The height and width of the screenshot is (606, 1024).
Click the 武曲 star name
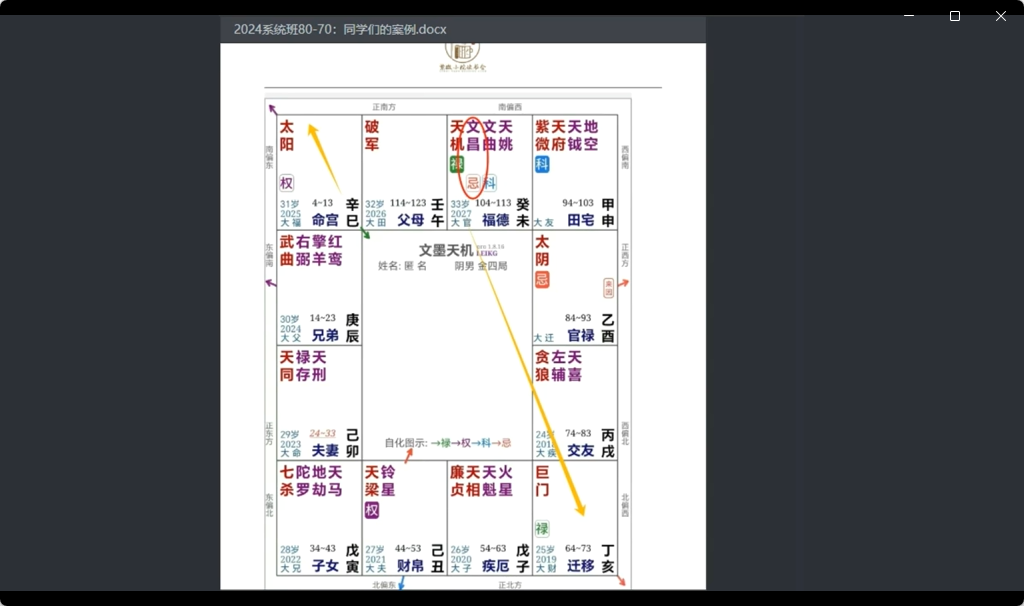pos(287,251)
